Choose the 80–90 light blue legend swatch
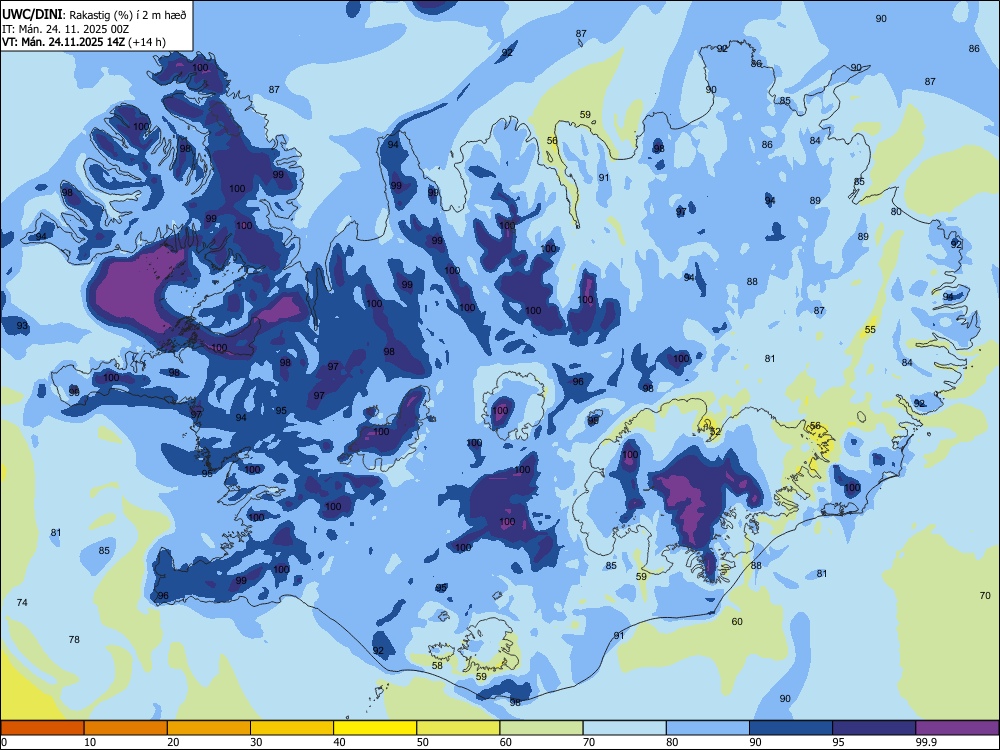This screenshot has width=1000, height=750. pyautogui.click(x=708, y=728)
